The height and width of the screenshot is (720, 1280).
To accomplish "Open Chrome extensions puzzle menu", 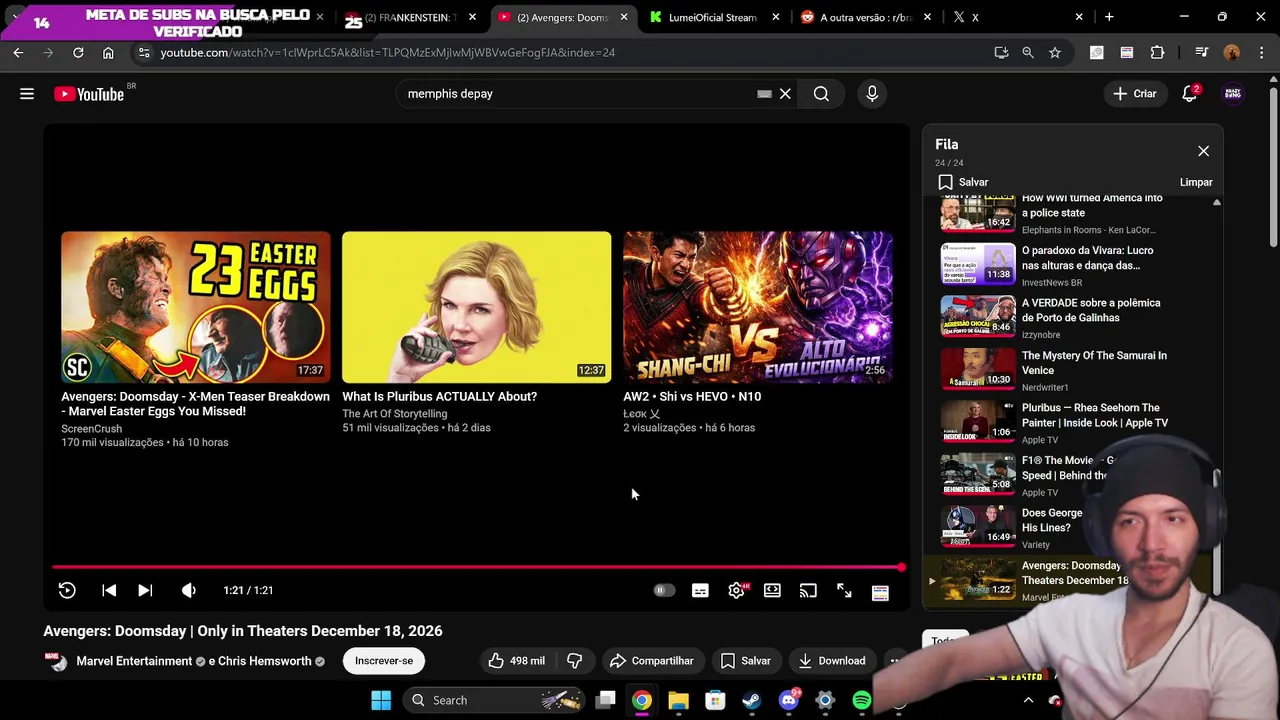I will [1157, 52].
